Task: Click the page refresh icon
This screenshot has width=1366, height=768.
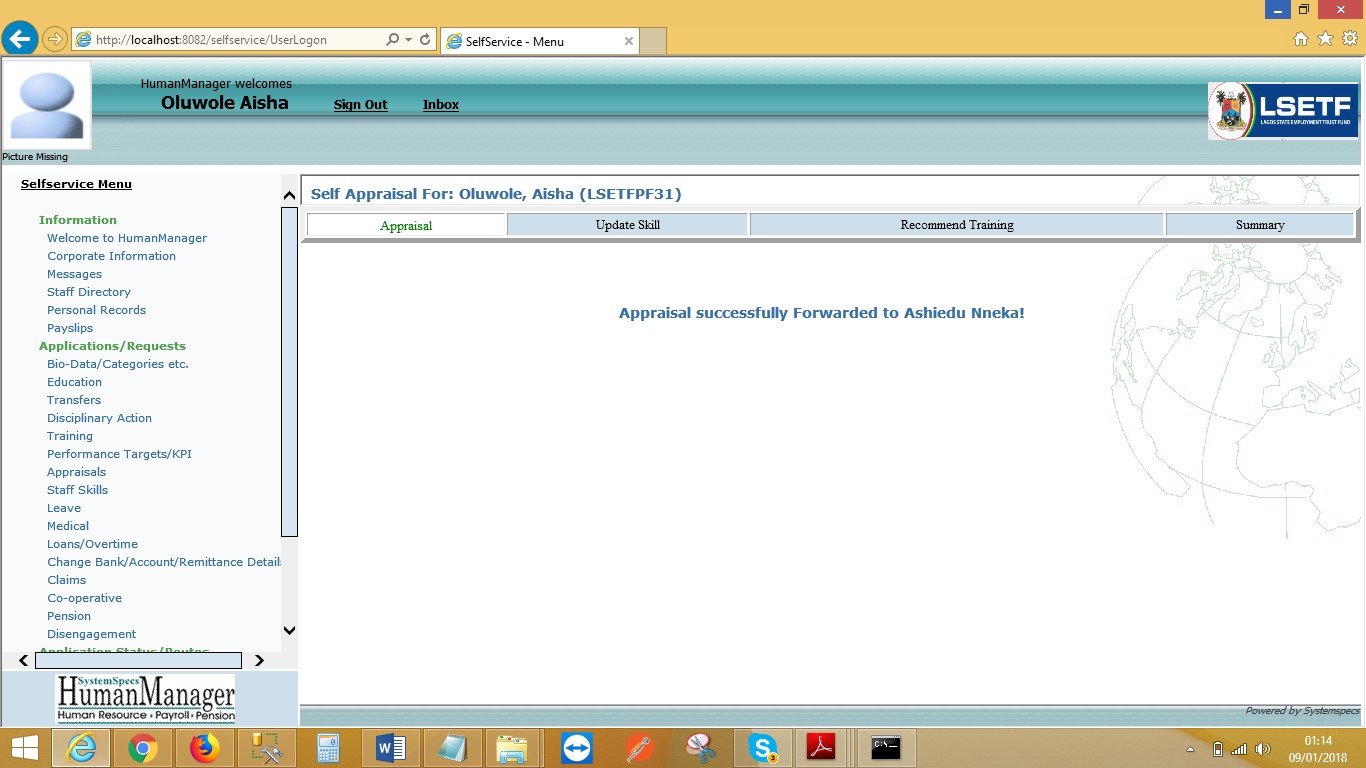Action: point(425,40)
